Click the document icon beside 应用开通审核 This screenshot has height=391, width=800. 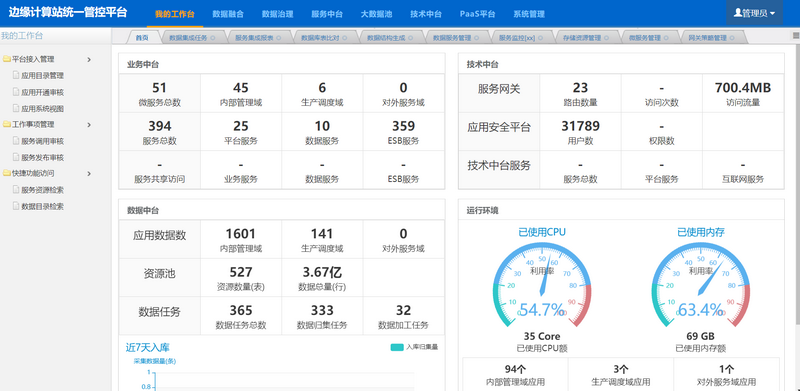click(16, 92)
